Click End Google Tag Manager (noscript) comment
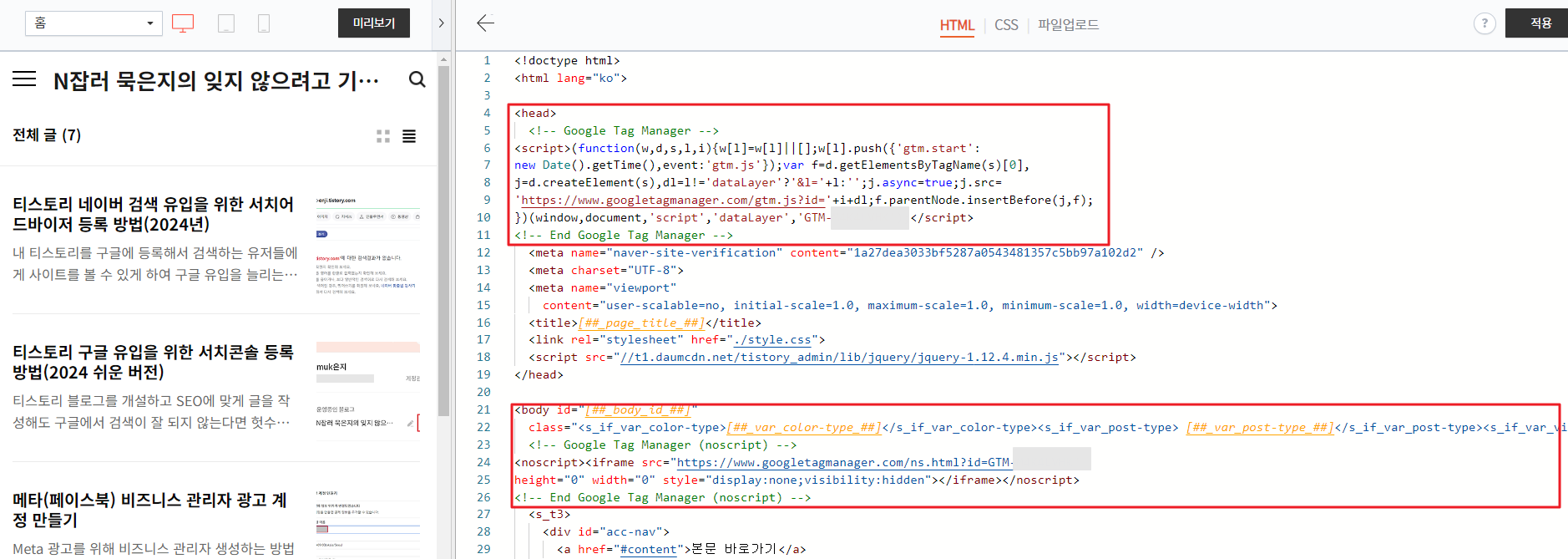Image resolution: width=1568 pixels, height=559 pixels. pos(662,497)
